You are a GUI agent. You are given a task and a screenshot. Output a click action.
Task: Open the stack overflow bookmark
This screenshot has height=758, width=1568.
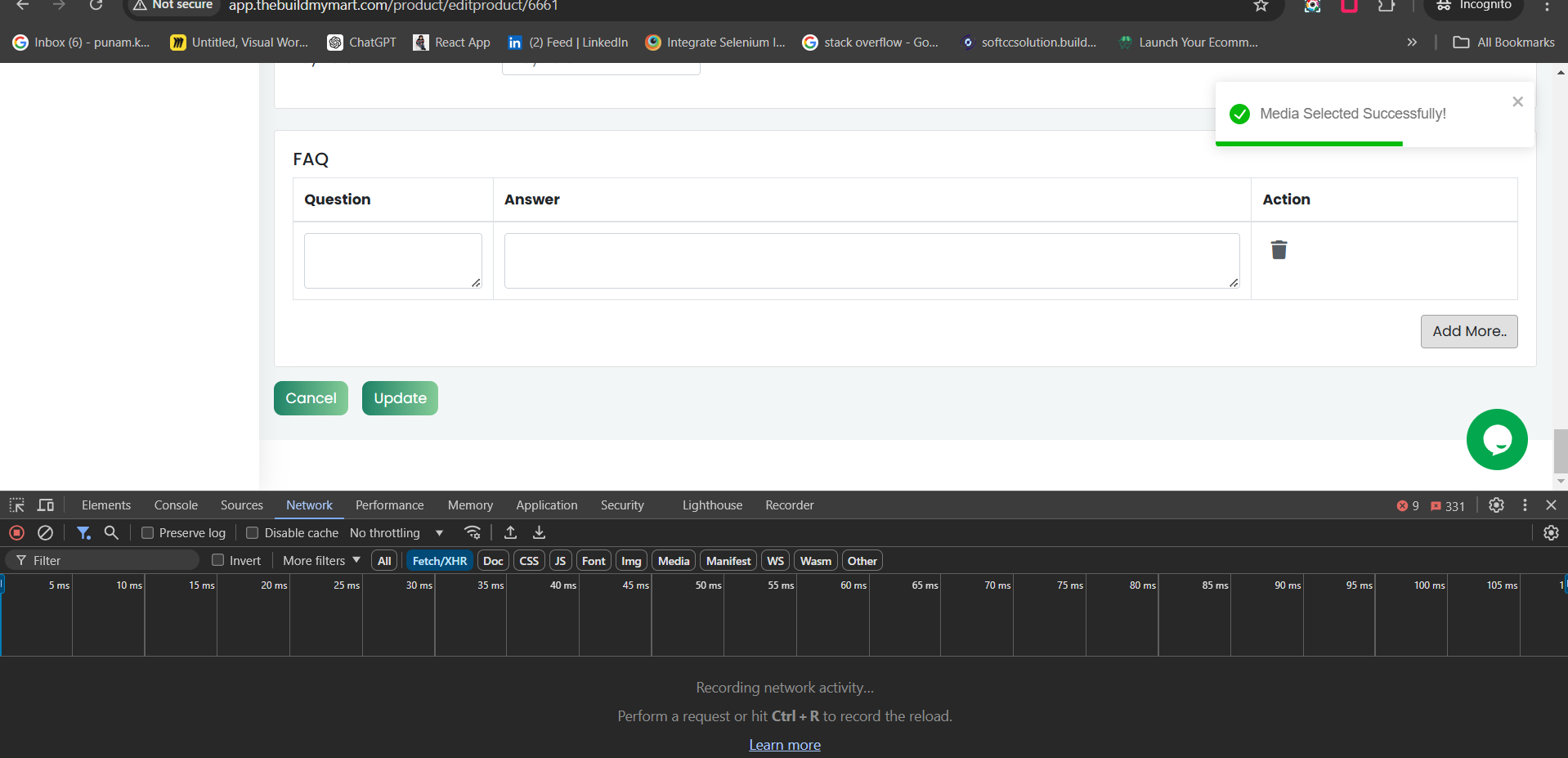(871, 43)
